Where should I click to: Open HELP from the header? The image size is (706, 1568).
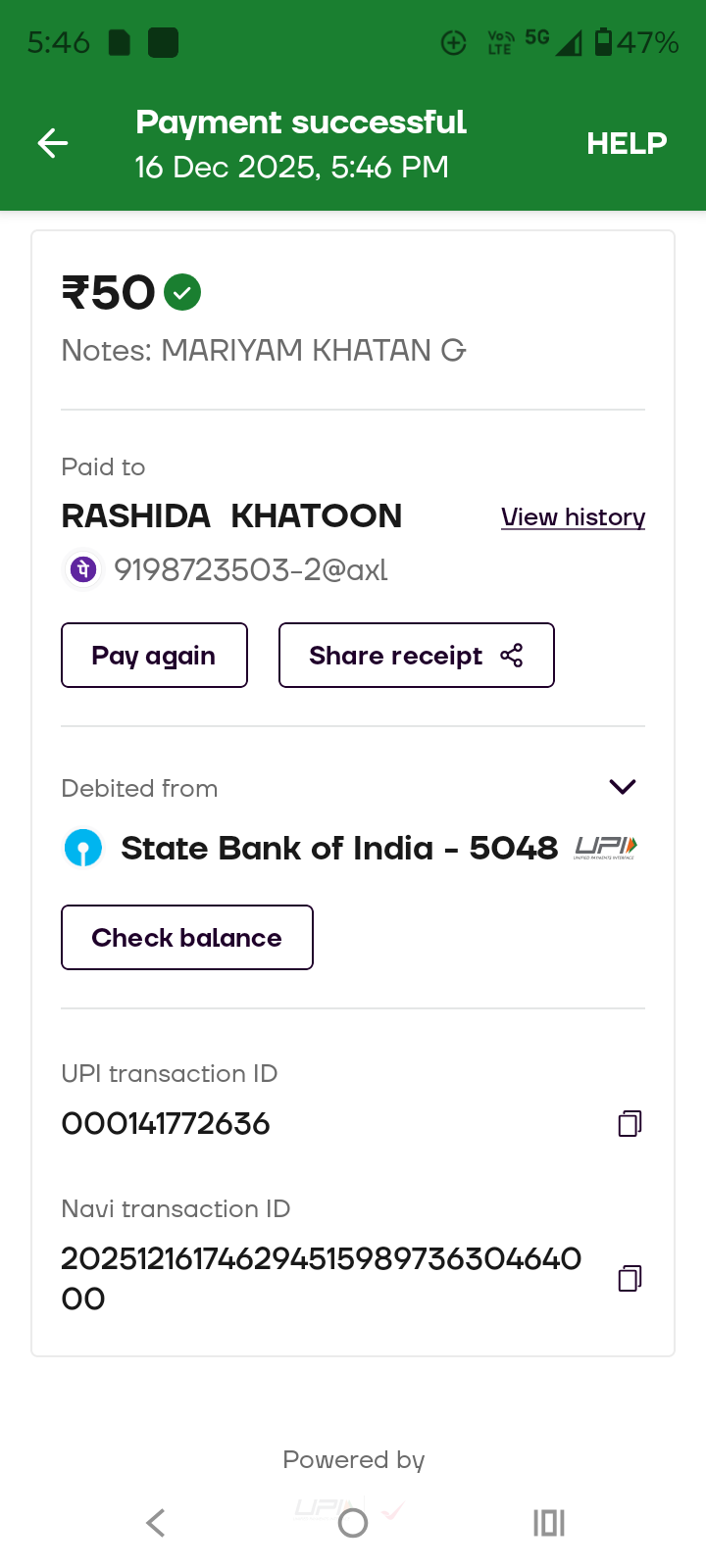click(x=627, y=144)
